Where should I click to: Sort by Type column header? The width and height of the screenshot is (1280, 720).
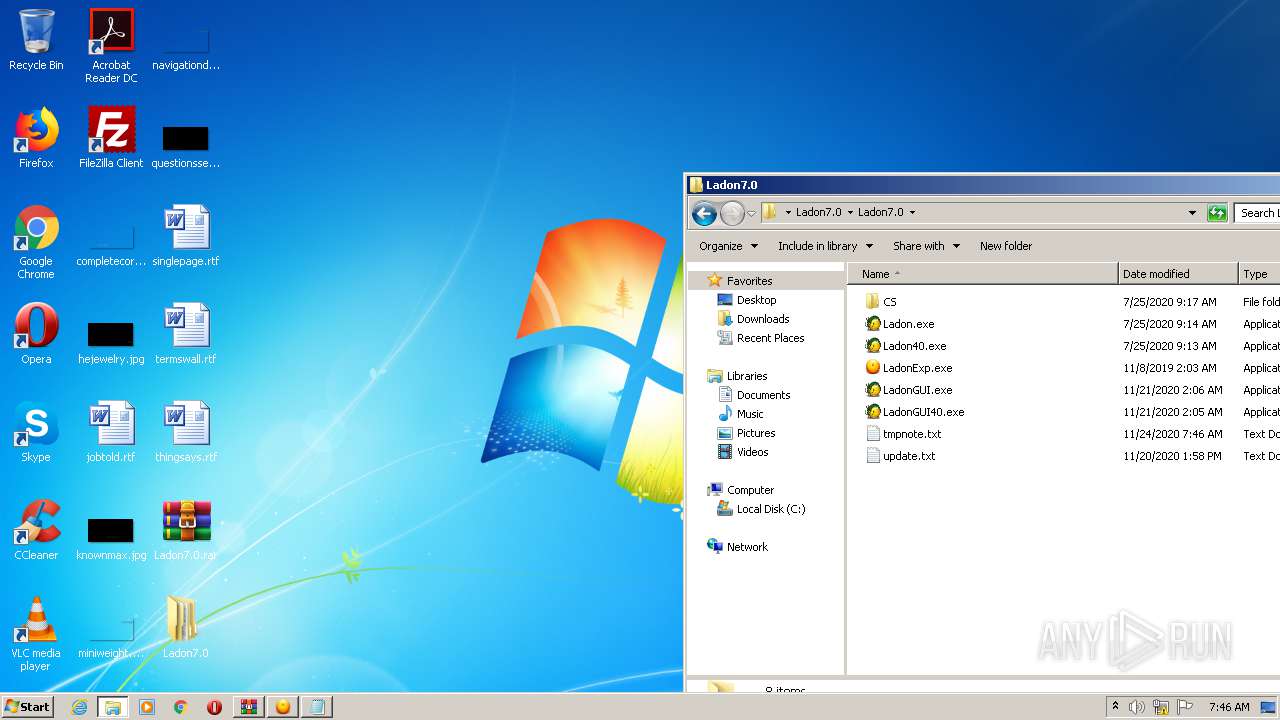click(x=1259, y=274)
